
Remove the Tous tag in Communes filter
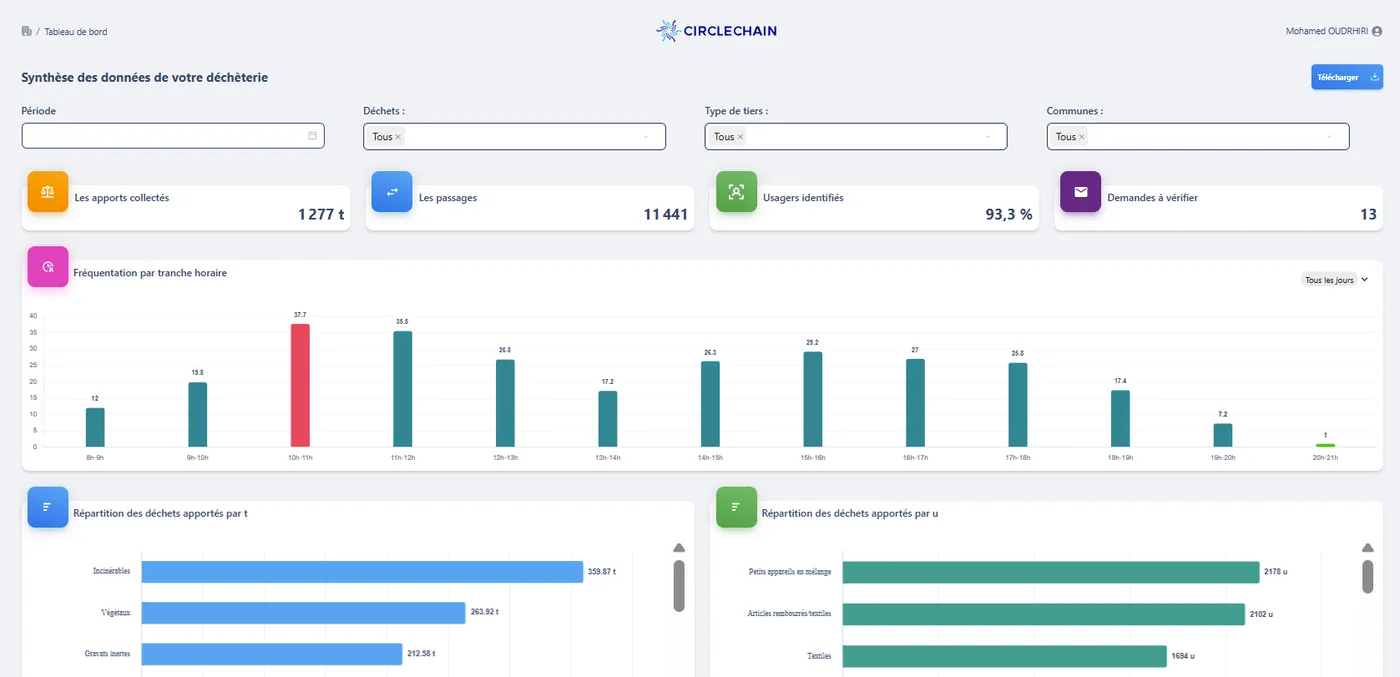pyautogui.click(x=1082, y=137)
